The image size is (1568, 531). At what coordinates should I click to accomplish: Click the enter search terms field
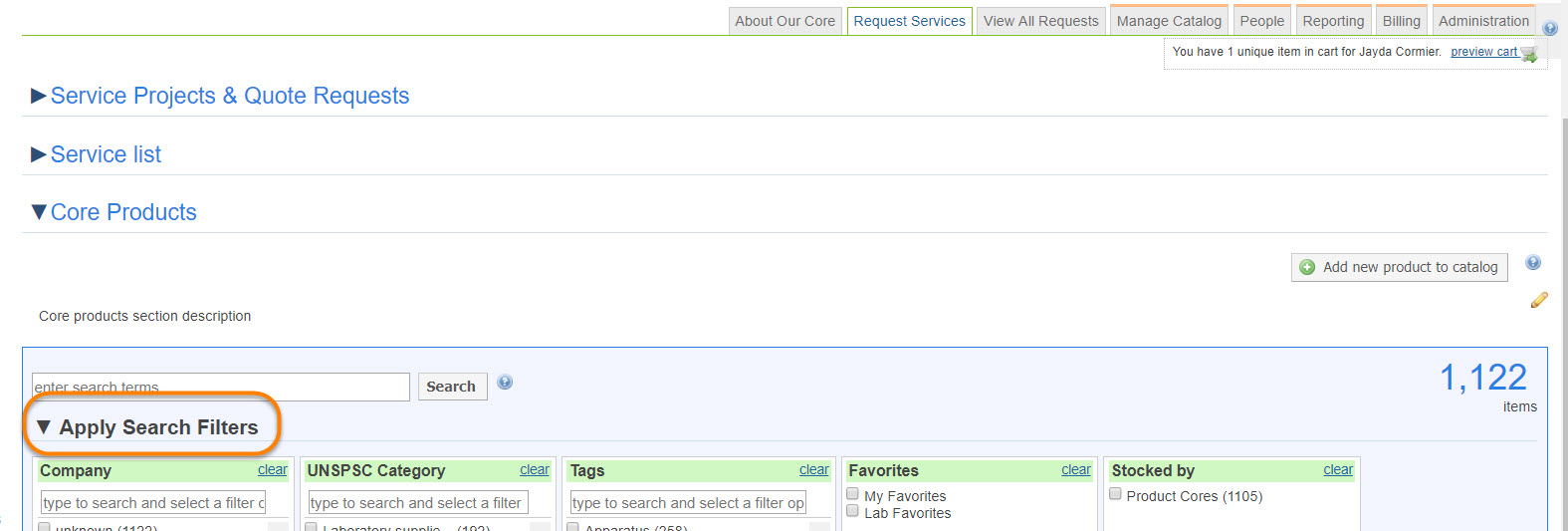[220, 387]
